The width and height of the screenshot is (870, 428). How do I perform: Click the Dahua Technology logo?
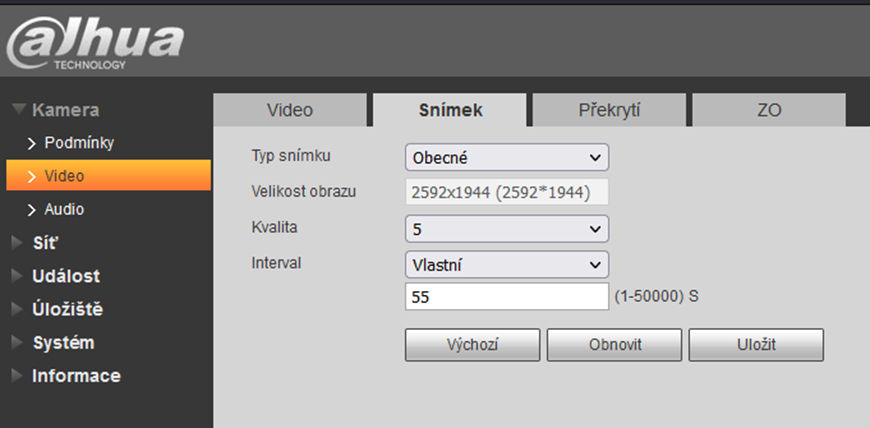95,43
